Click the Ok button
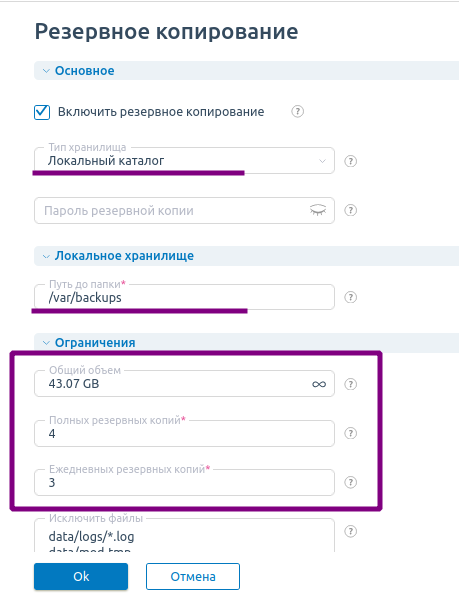Image resolution: width=459 pixels, height=598 pixels. pos(81,576)
